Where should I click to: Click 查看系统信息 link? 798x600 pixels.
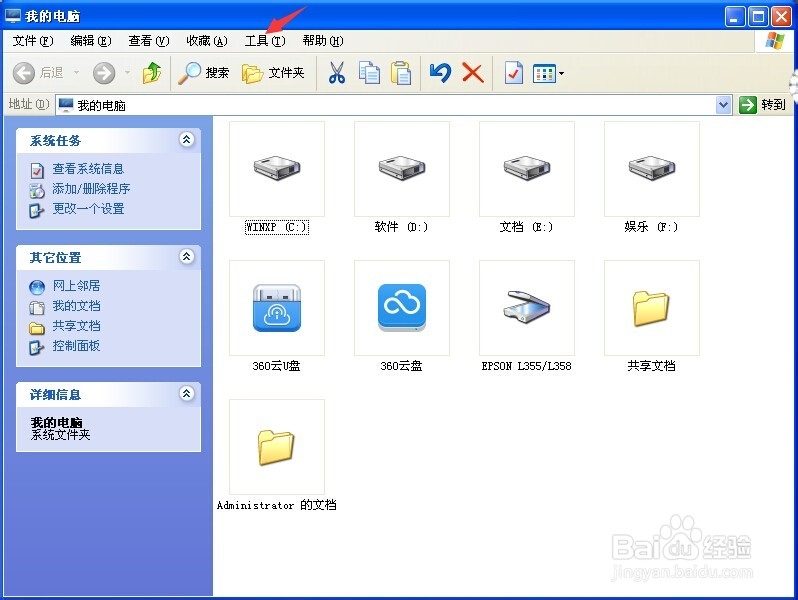click(x=88, y=169)
